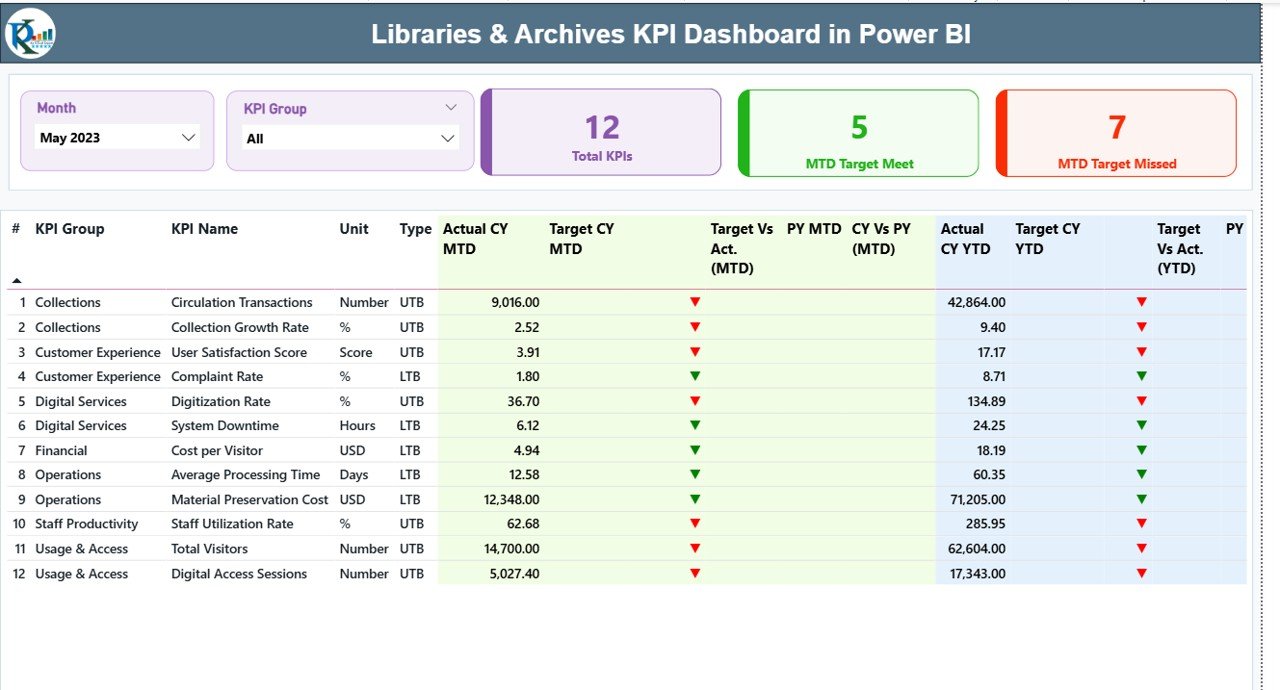Select the 7 MTD Target Missed card
Image resolution: width=1280 pixels, height=690 pixels.
(x=1115, y=133)
